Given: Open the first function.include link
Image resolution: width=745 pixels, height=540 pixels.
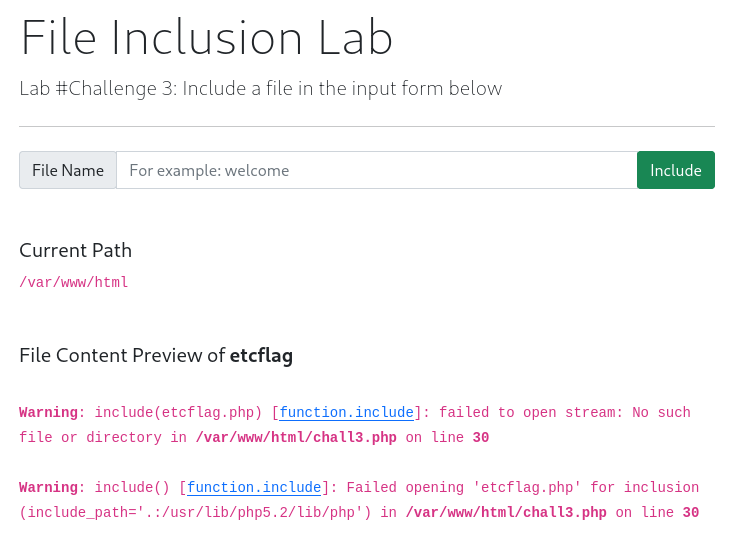Looking at the screenshot, I should coord(346,412).
